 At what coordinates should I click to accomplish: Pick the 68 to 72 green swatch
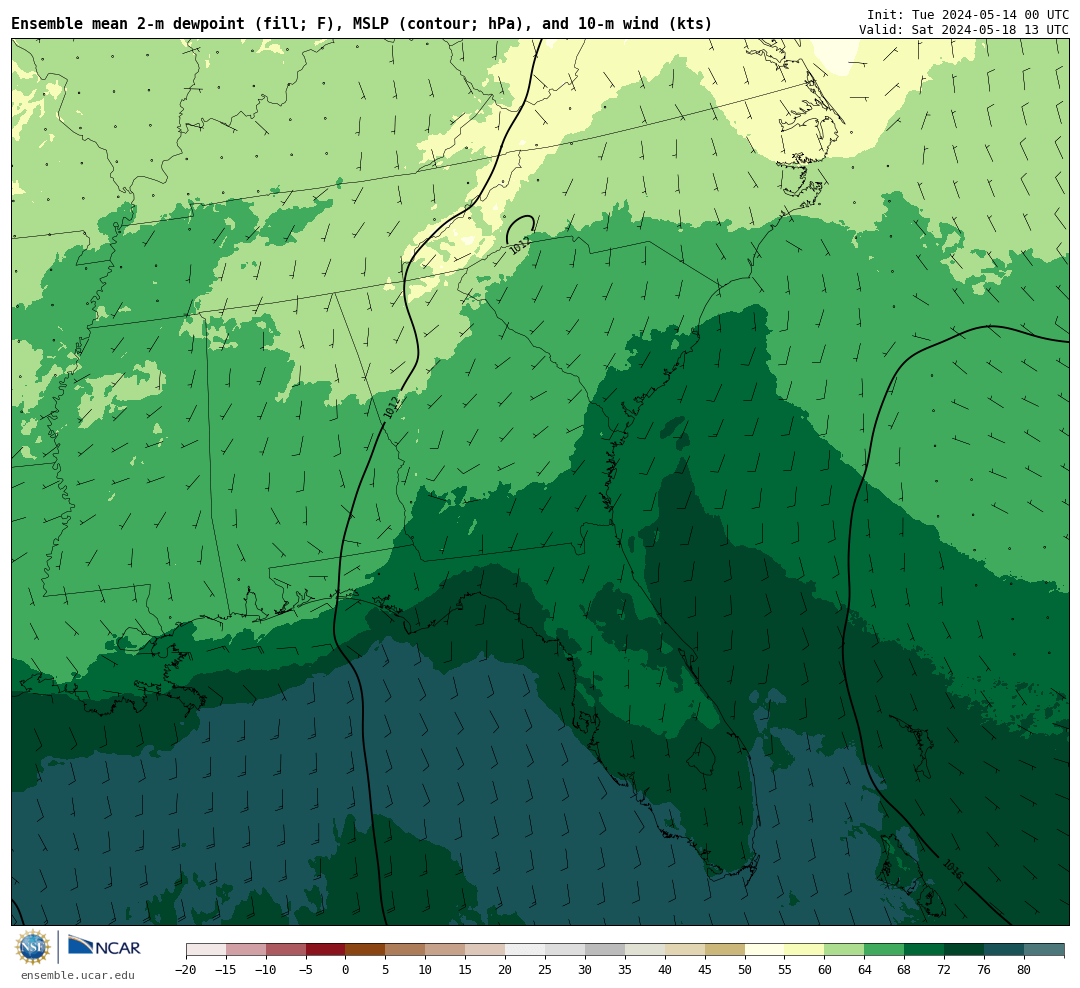click(924, 949)
